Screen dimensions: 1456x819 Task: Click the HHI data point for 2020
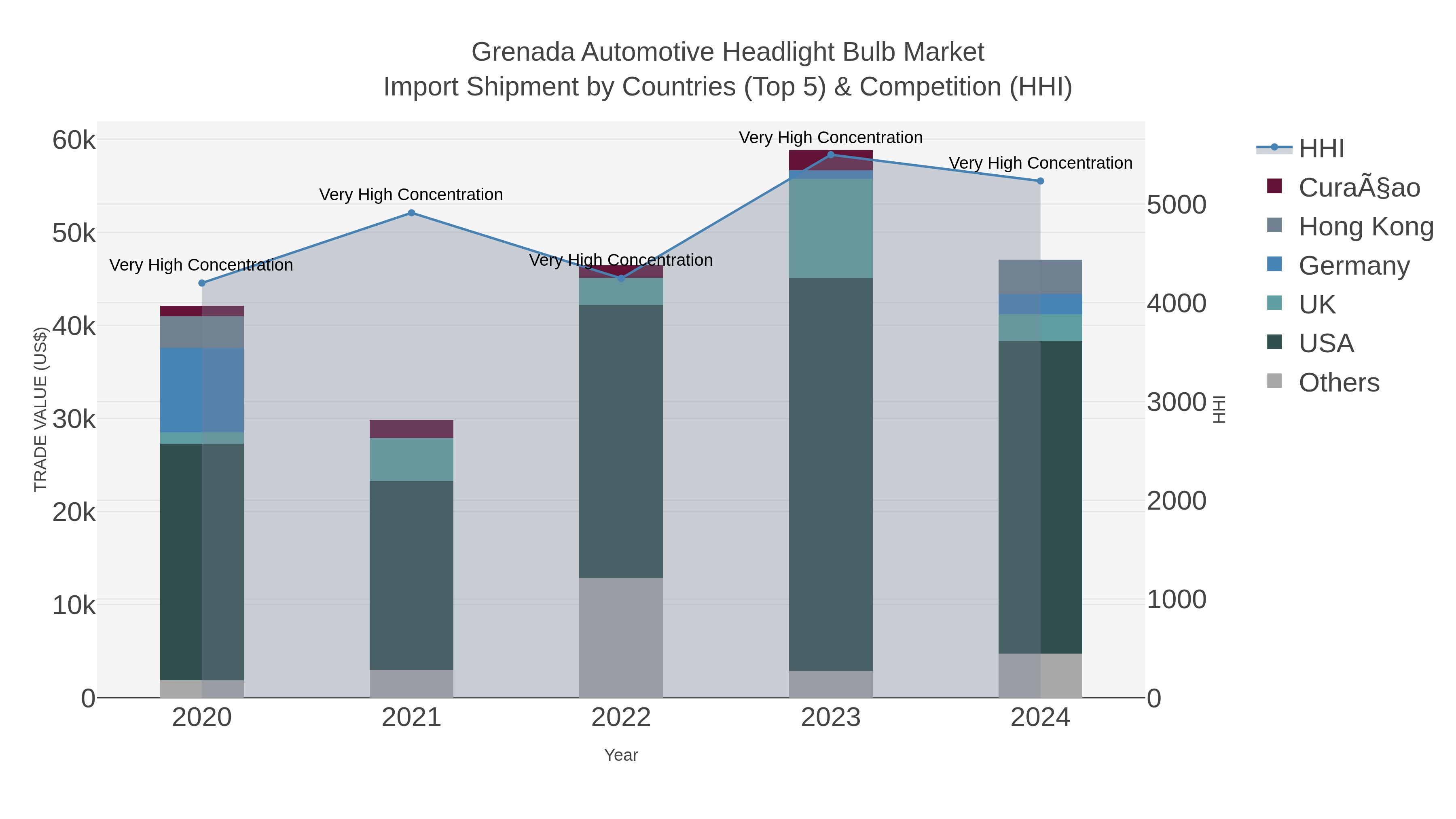[x=202, y=283]
